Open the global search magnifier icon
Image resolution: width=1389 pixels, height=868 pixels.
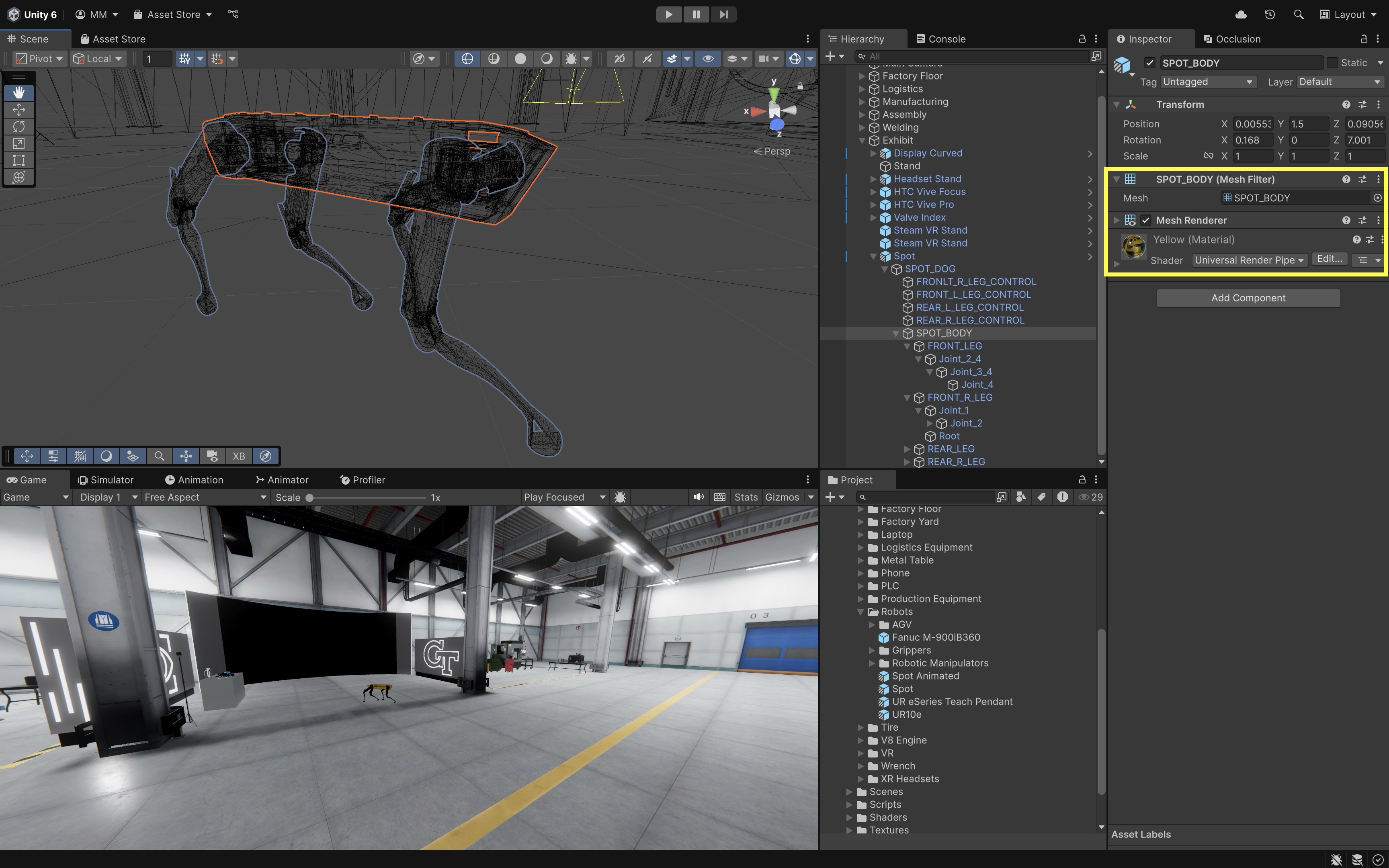coord(1298,14)
